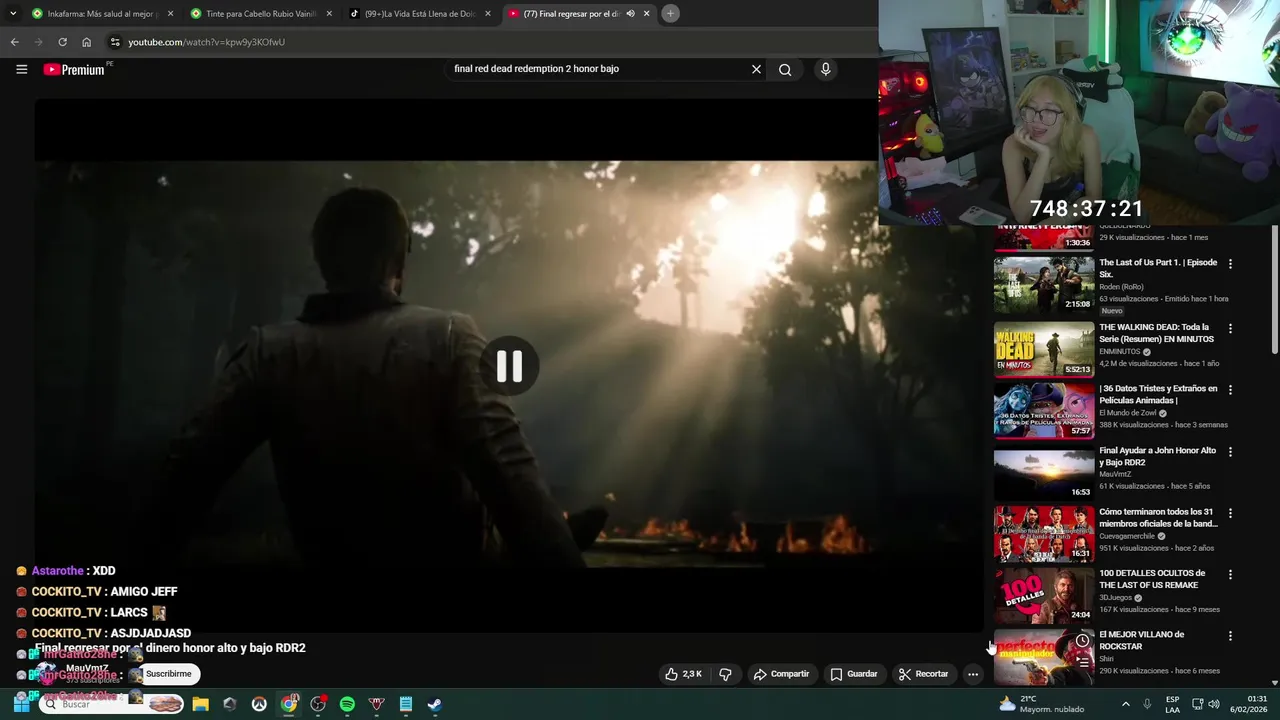Viewport: 1280px width, 720px height.
Task: Open MauVmtZ channel name link
Action: (87, 668)
